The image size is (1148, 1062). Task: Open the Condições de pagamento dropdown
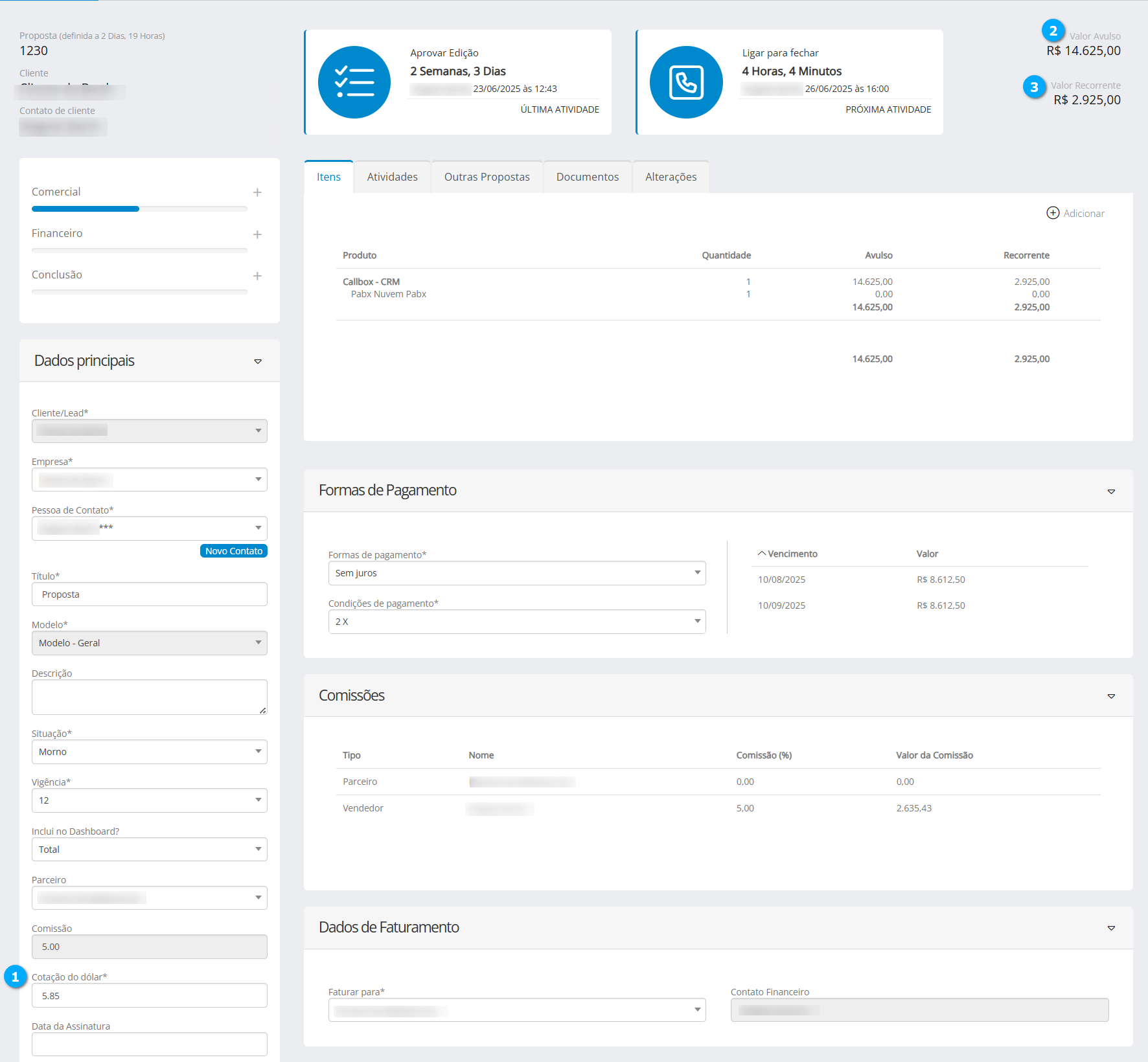[516, 622]
